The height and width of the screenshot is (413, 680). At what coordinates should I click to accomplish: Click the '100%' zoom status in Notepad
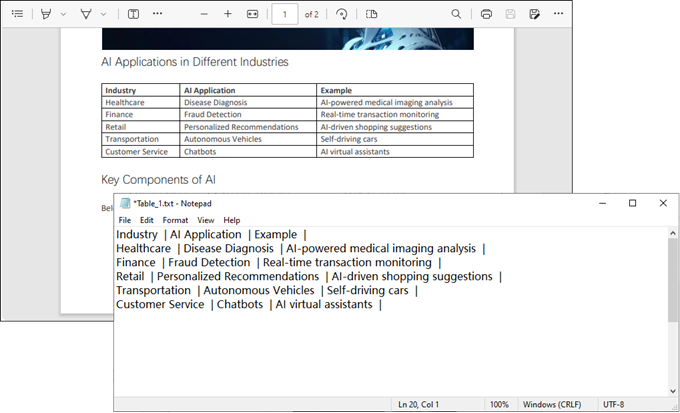499,404
